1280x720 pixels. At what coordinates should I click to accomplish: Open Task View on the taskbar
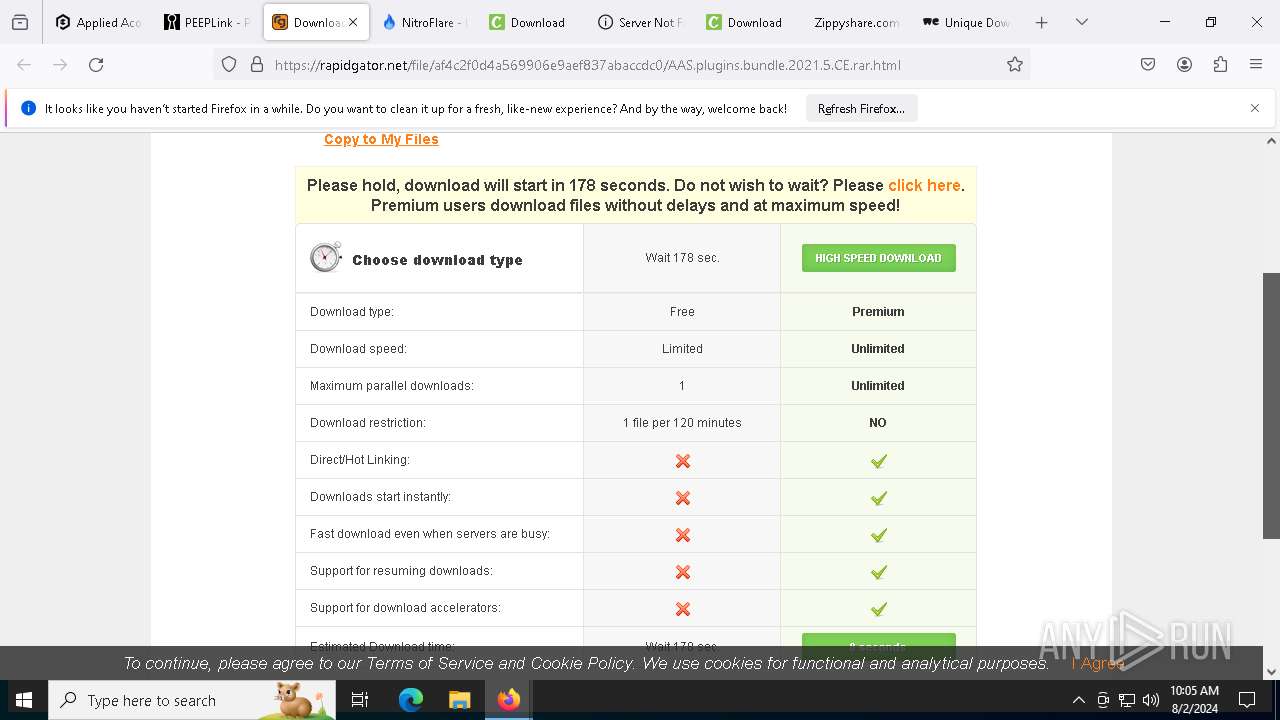(360, 700)
